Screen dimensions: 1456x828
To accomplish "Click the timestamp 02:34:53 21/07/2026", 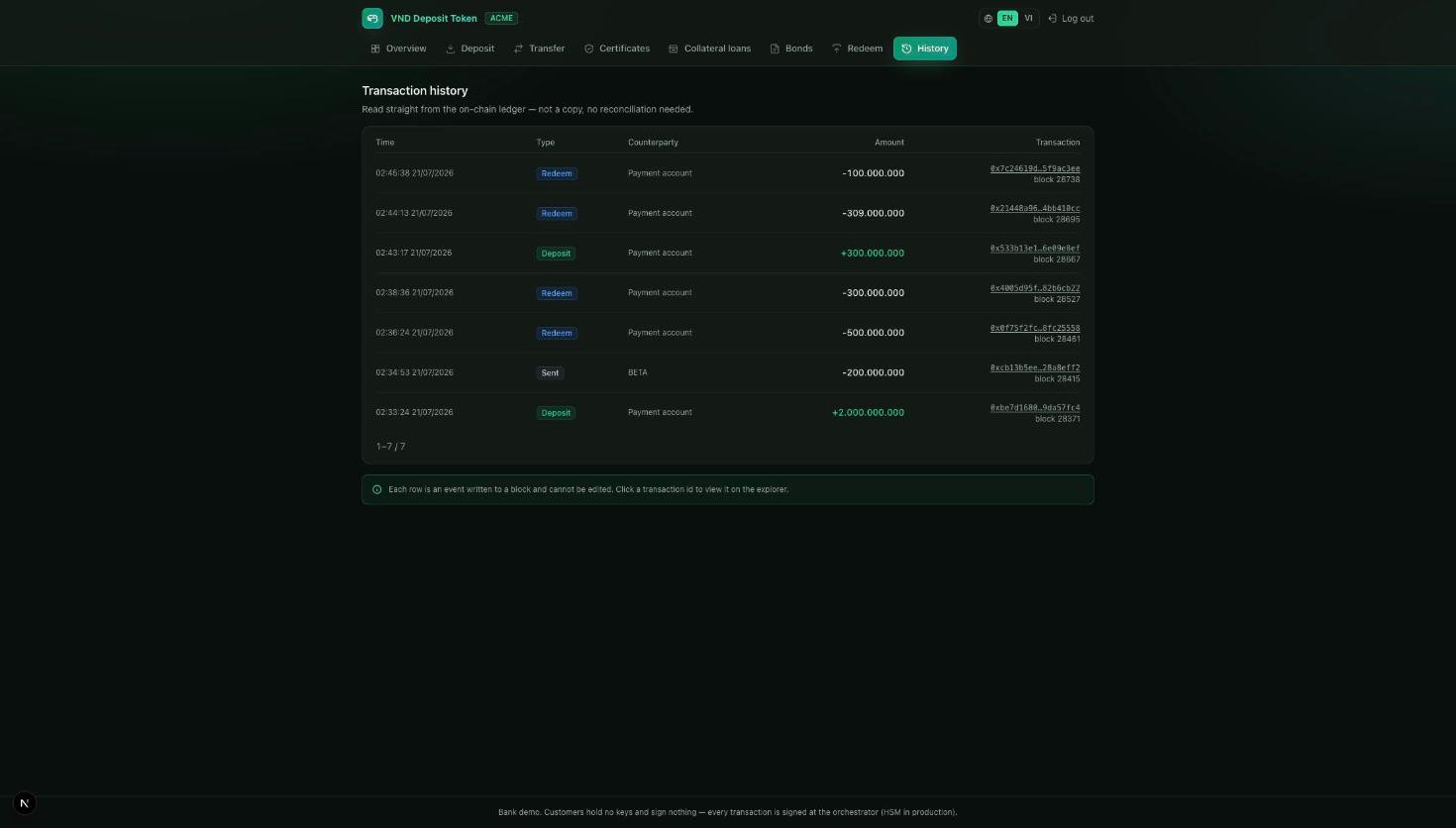I will (414, 372).
